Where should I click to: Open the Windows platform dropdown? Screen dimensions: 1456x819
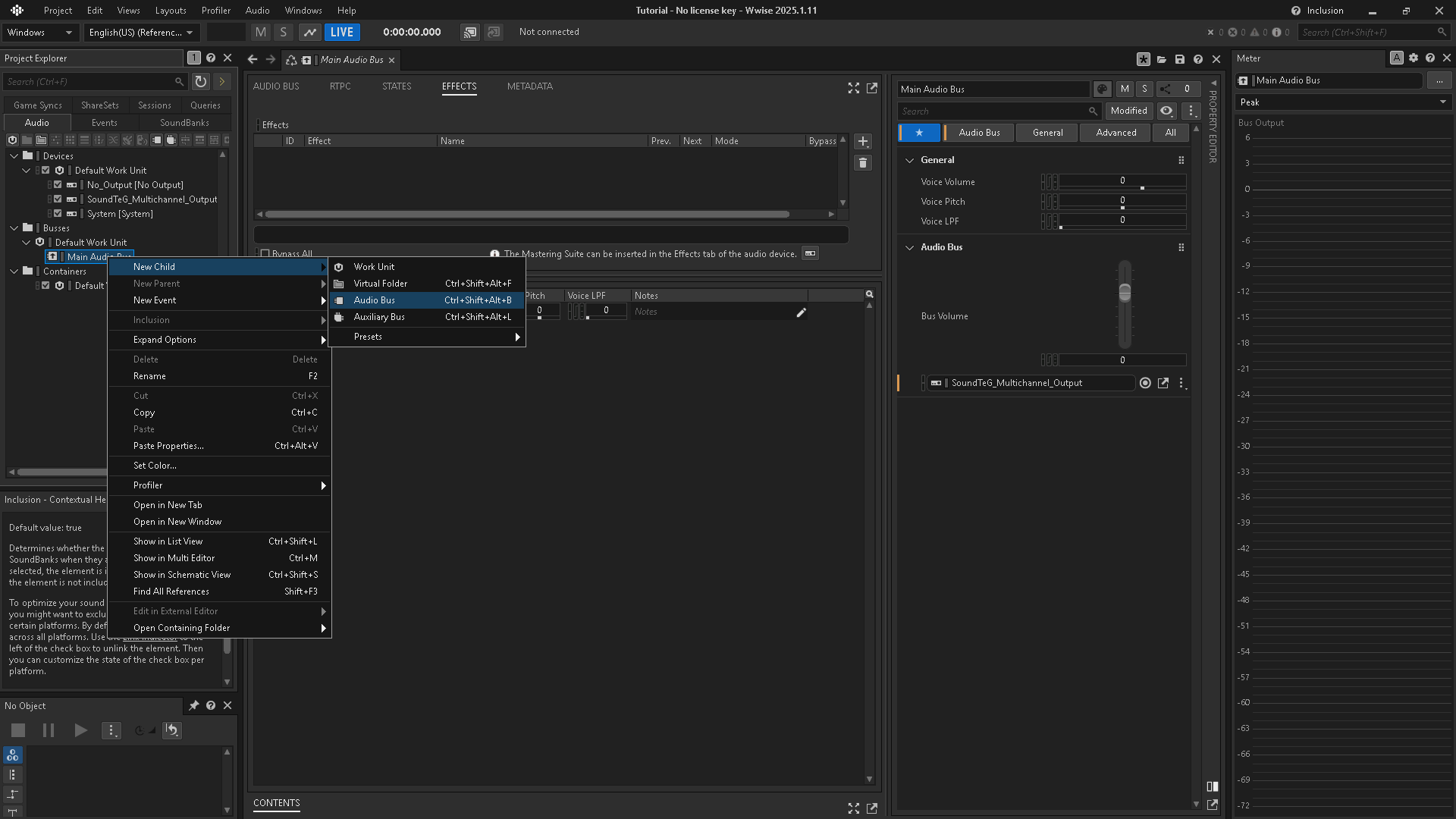point(39,33)
